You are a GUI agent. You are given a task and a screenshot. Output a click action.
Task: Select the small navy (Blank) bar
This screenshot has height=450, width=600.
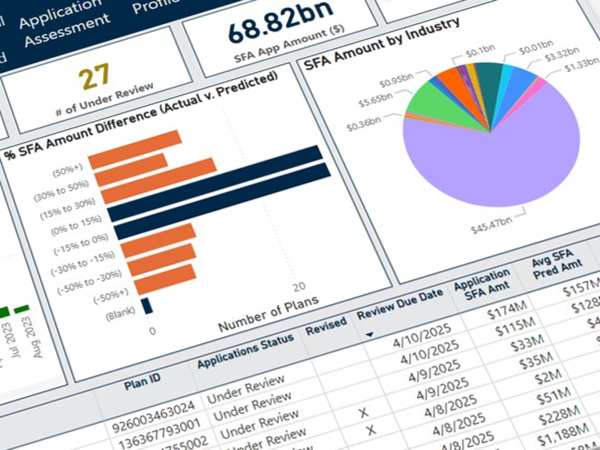click(147, 306)
